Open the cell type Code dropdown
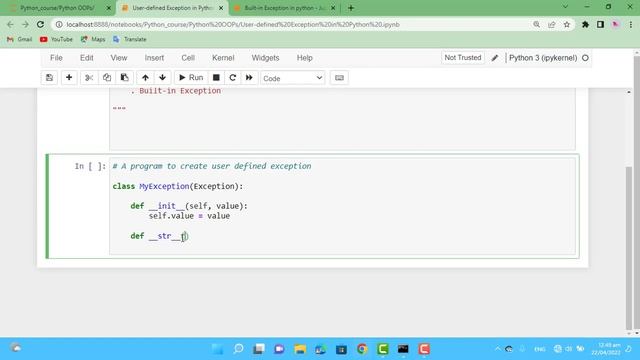 point(293,78)
